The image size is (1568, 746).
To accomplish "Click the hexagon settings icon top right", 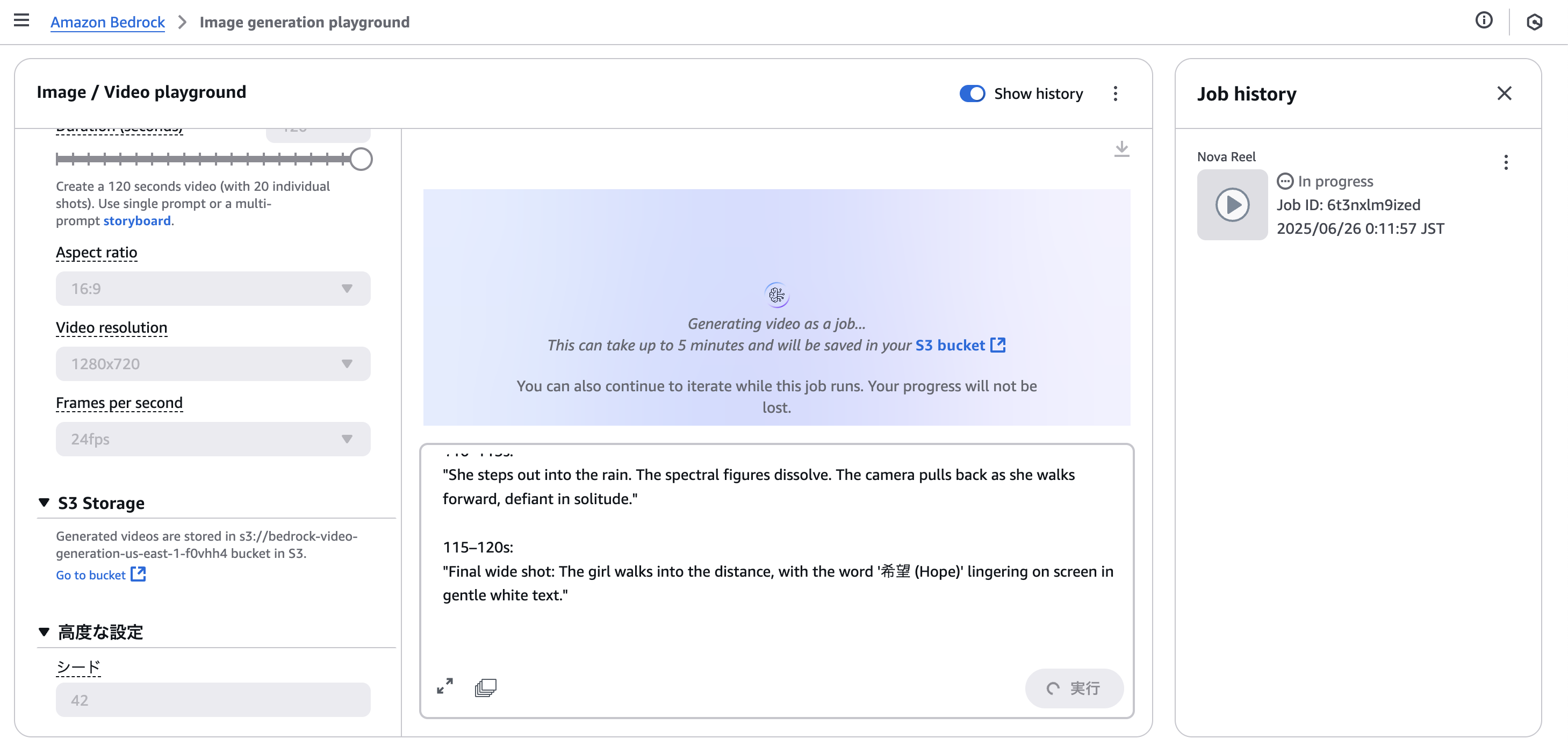I will pos(1534,22).
